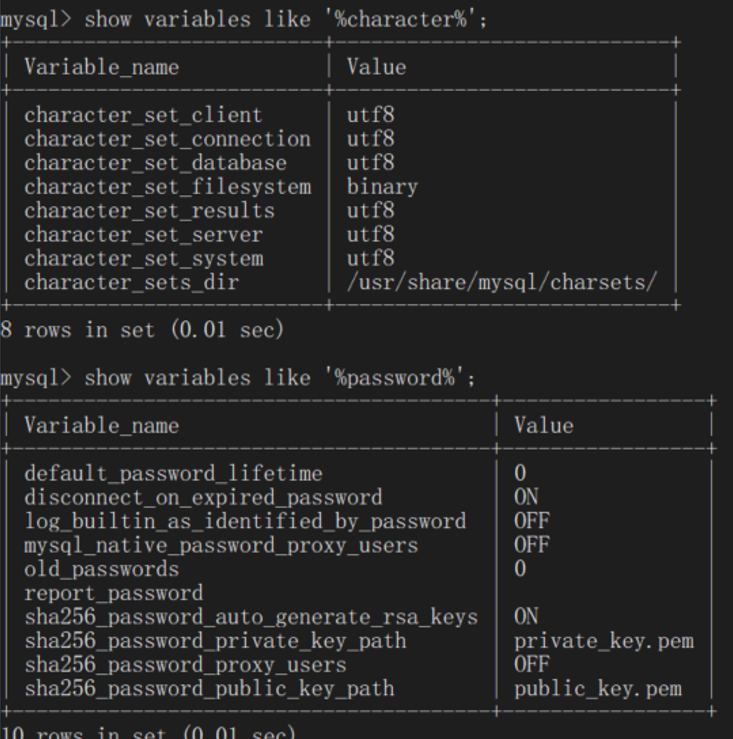This screenshot has height=739, width=733.
Task: Click the character_sets_dir variable name
Action: pos(131,283)
